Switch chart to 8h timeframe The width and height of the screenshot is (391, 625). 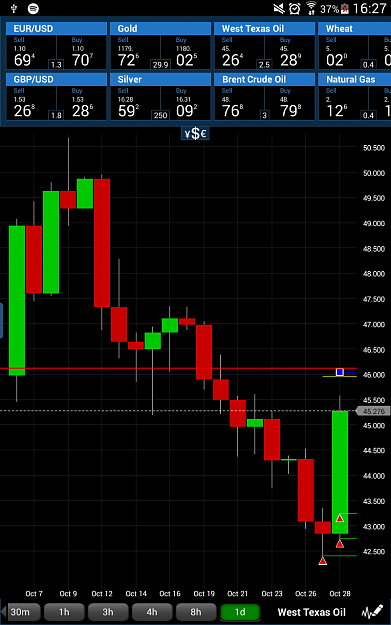click(x=196, y=612)
